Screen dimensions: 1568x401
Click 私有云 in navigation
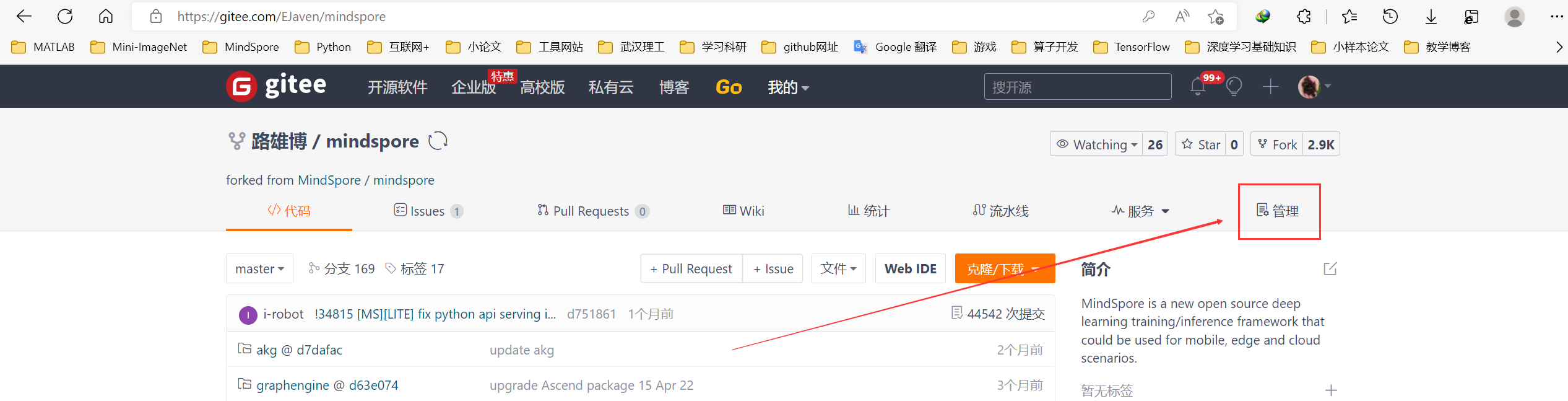point(611,87)
